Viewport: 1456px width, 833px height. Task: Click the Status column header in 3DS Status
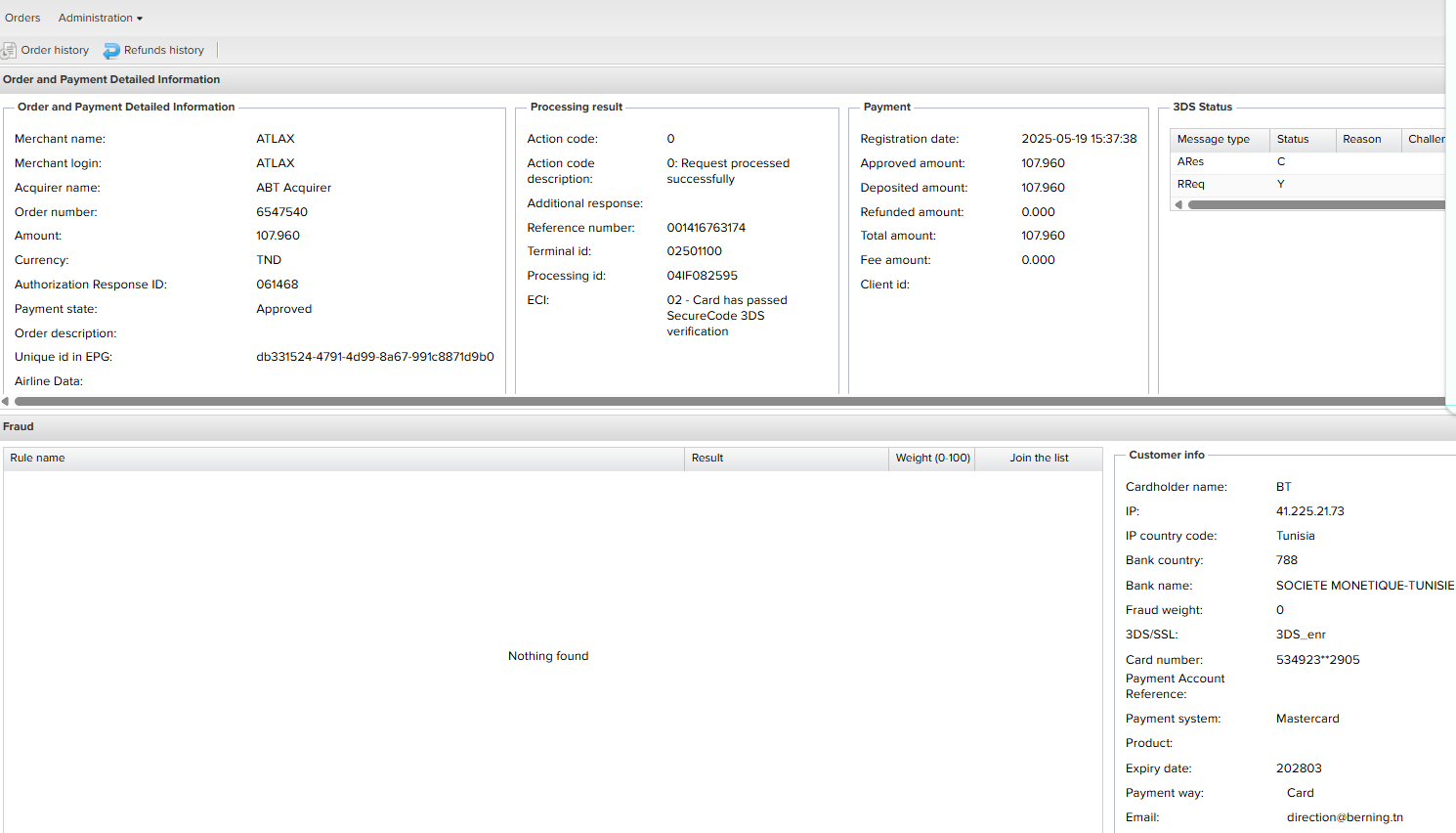pyautogui.click(x=1292, y=139)
